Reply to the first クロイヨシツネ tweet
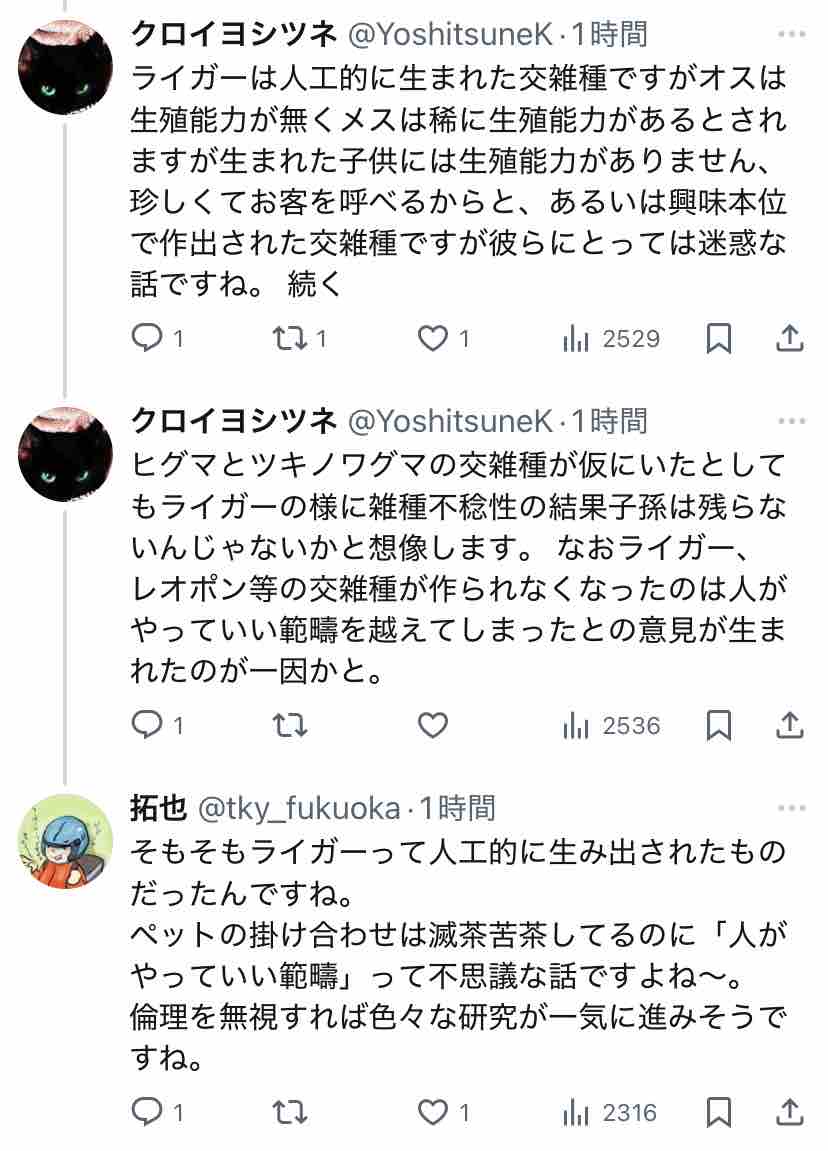The height and width of the screenshot is (1151, 828). (x=156, y=338)
